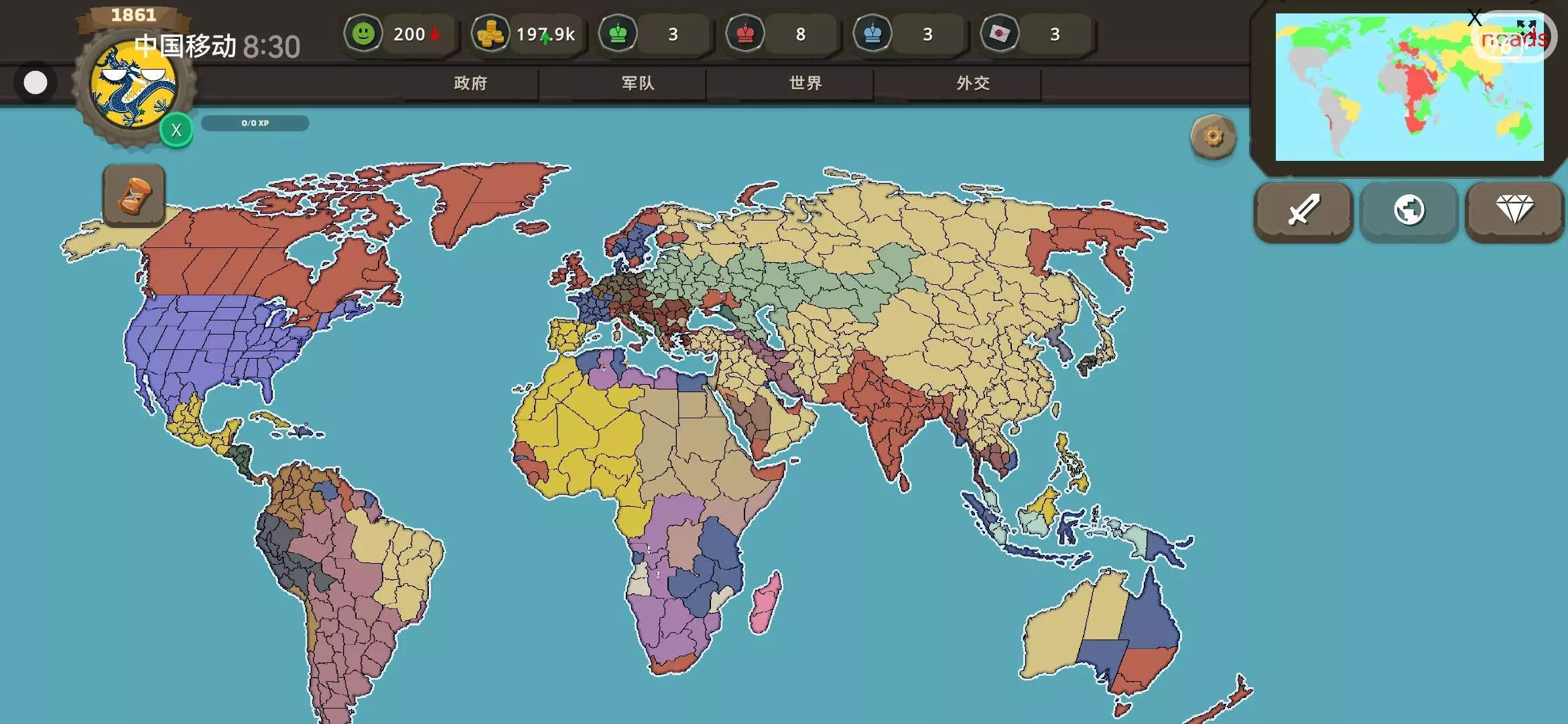
Task: Open the 政府 government tab
Action: [x=470, y=83]
